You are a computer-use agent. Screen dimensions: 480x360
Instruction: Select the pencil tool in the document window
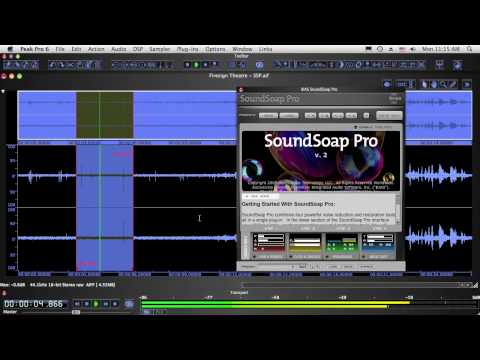coord(452,84)
